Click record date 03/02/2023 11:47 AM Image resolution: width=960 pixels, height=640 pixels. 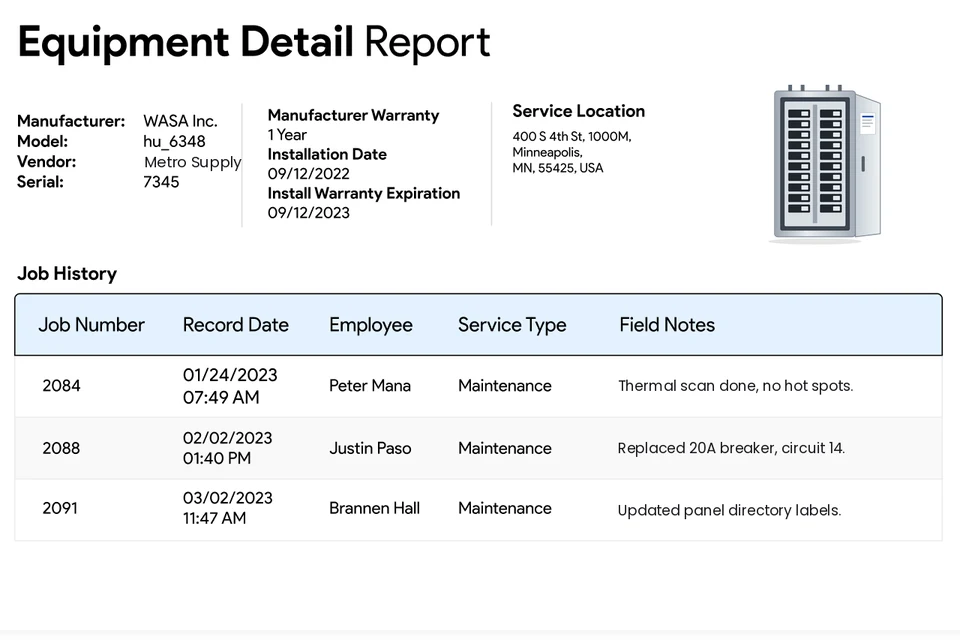click(x=228, y=508)
